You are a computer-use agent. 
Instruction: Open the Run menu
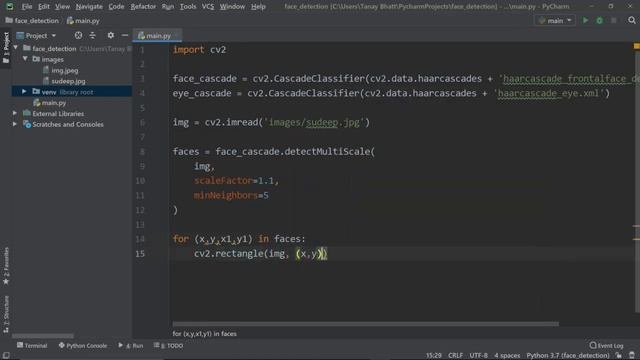[168, 7]
